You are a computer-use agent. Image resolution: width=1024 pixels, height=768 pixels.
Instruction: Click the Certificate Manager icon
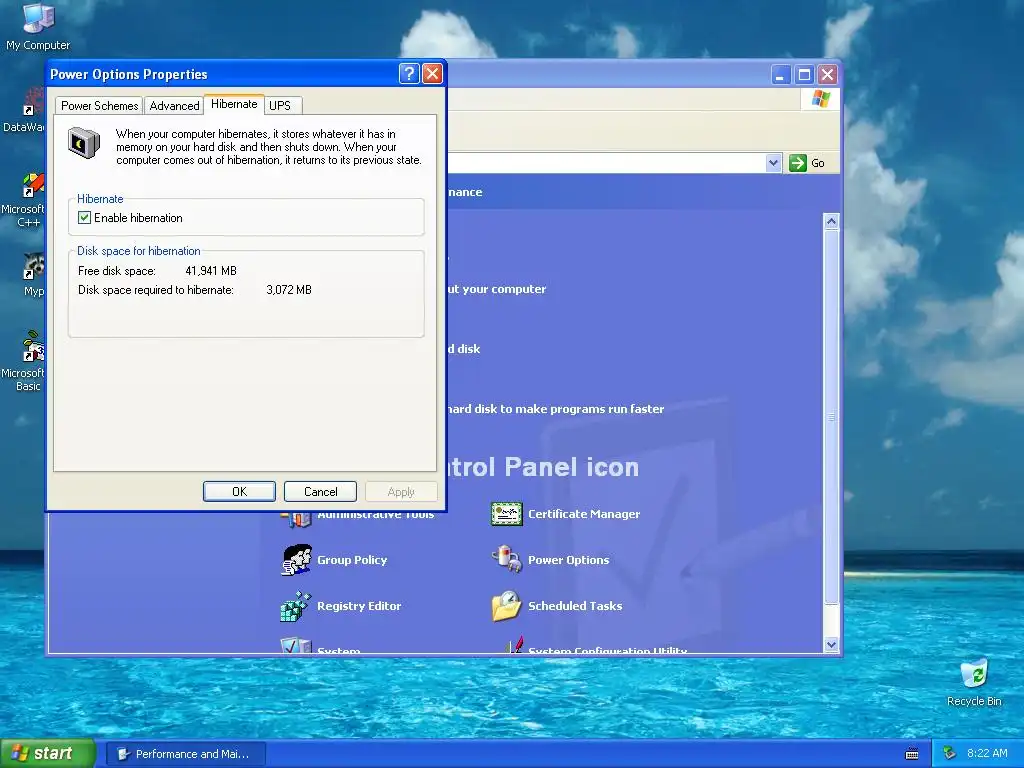[507, 514]
